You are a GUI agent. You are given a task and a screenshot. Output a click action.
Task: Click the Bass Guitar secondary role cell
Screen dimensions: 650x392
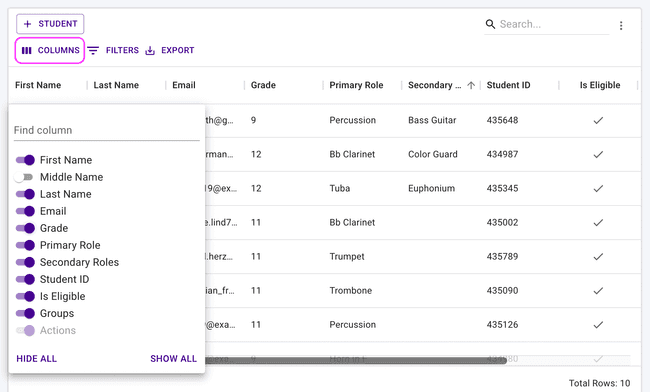tap(432, 120)
